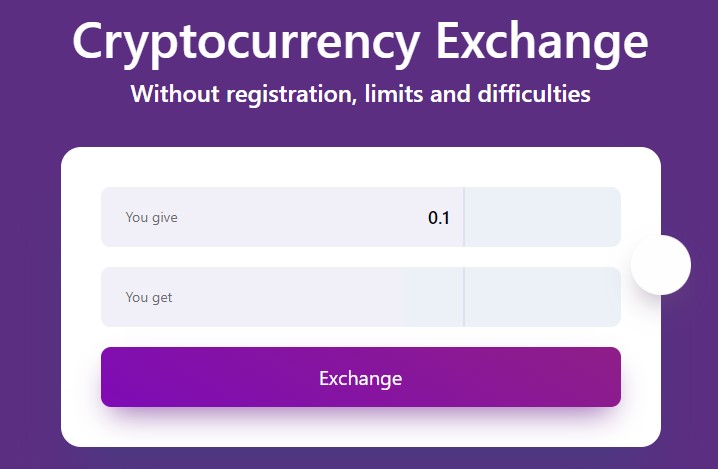The image size is (718, 469).
Task: Open the You get currency selector
Action: tap(543, 297)
